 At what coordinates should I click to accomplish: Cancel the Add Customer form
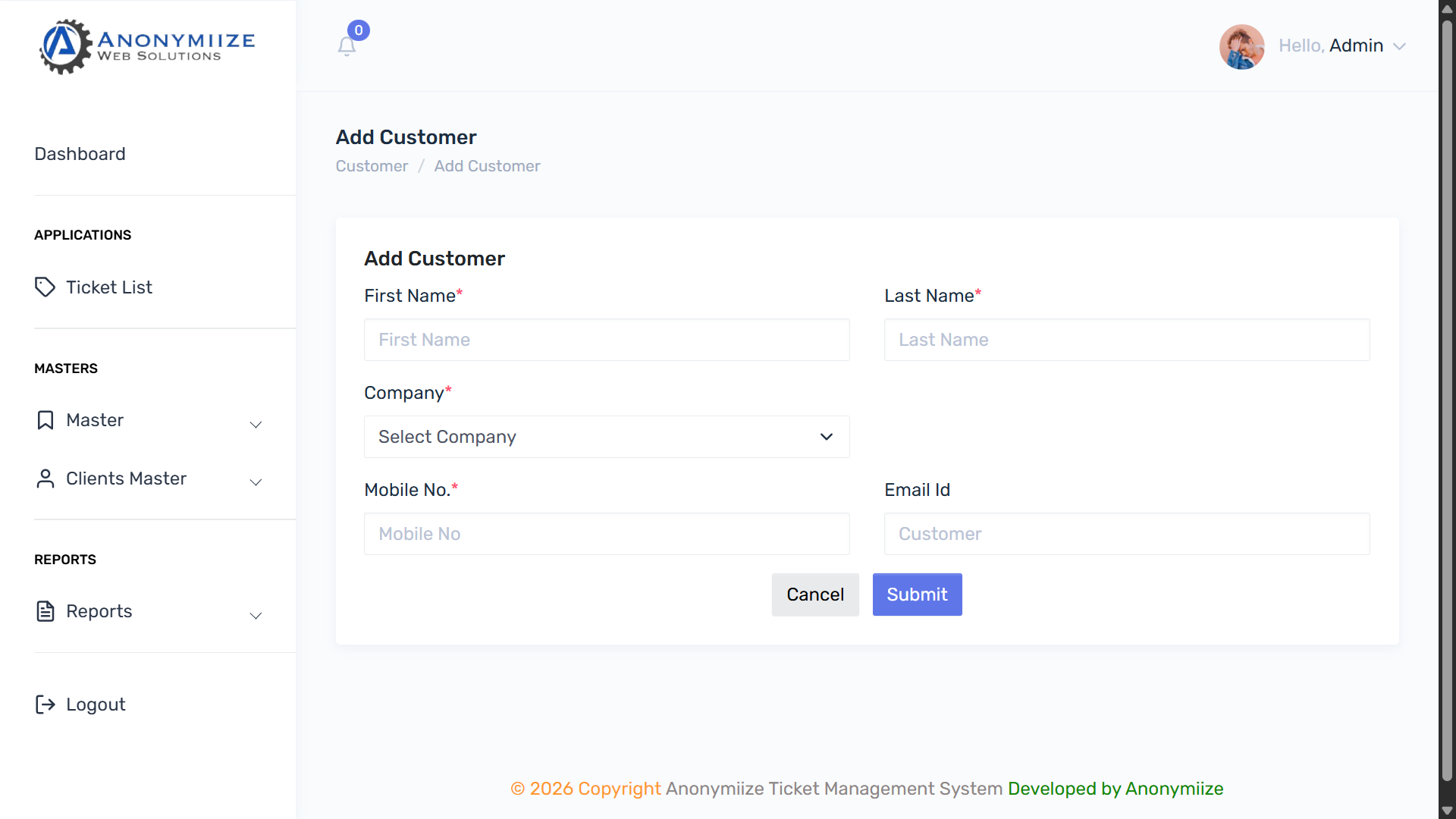pos(815,595)
